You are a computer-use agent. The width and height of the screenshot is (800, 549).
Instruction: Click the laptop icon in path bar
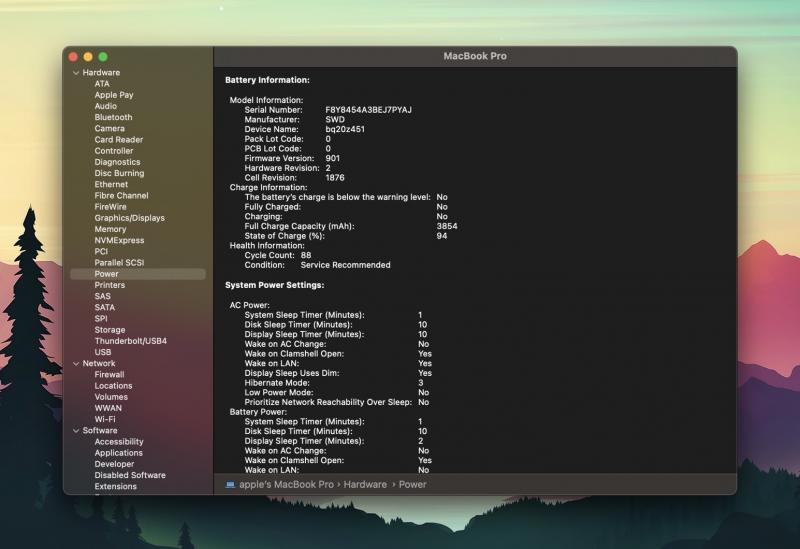(230, 485)
